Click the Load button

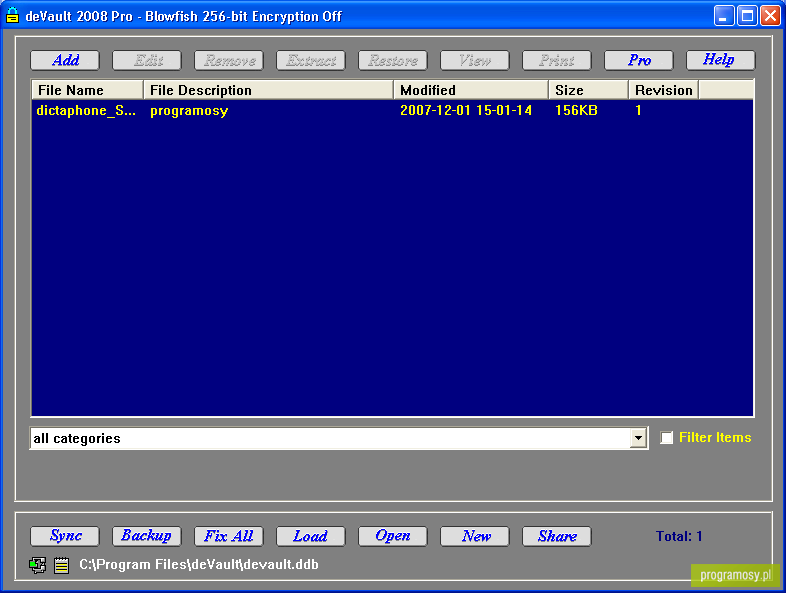click(x=311, y=536)
